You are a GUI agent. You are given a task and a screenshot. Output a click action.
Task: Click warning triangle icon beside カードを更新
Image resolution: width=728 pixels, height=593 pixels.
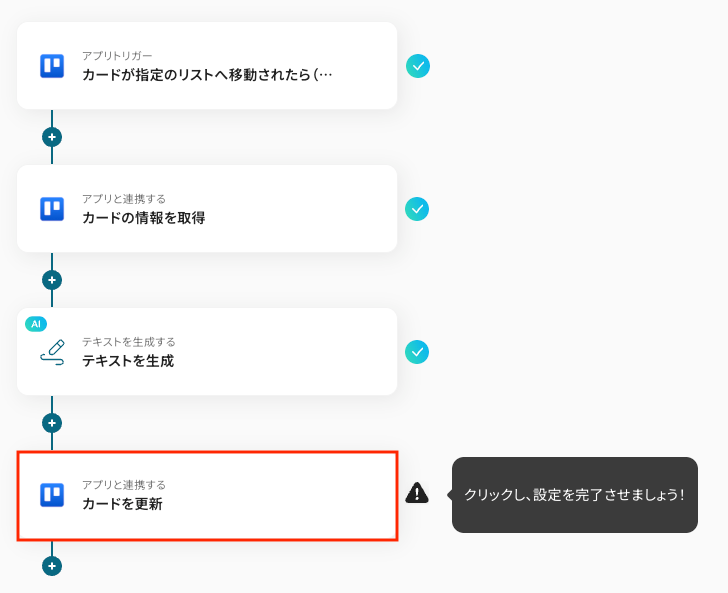point(417,493)
